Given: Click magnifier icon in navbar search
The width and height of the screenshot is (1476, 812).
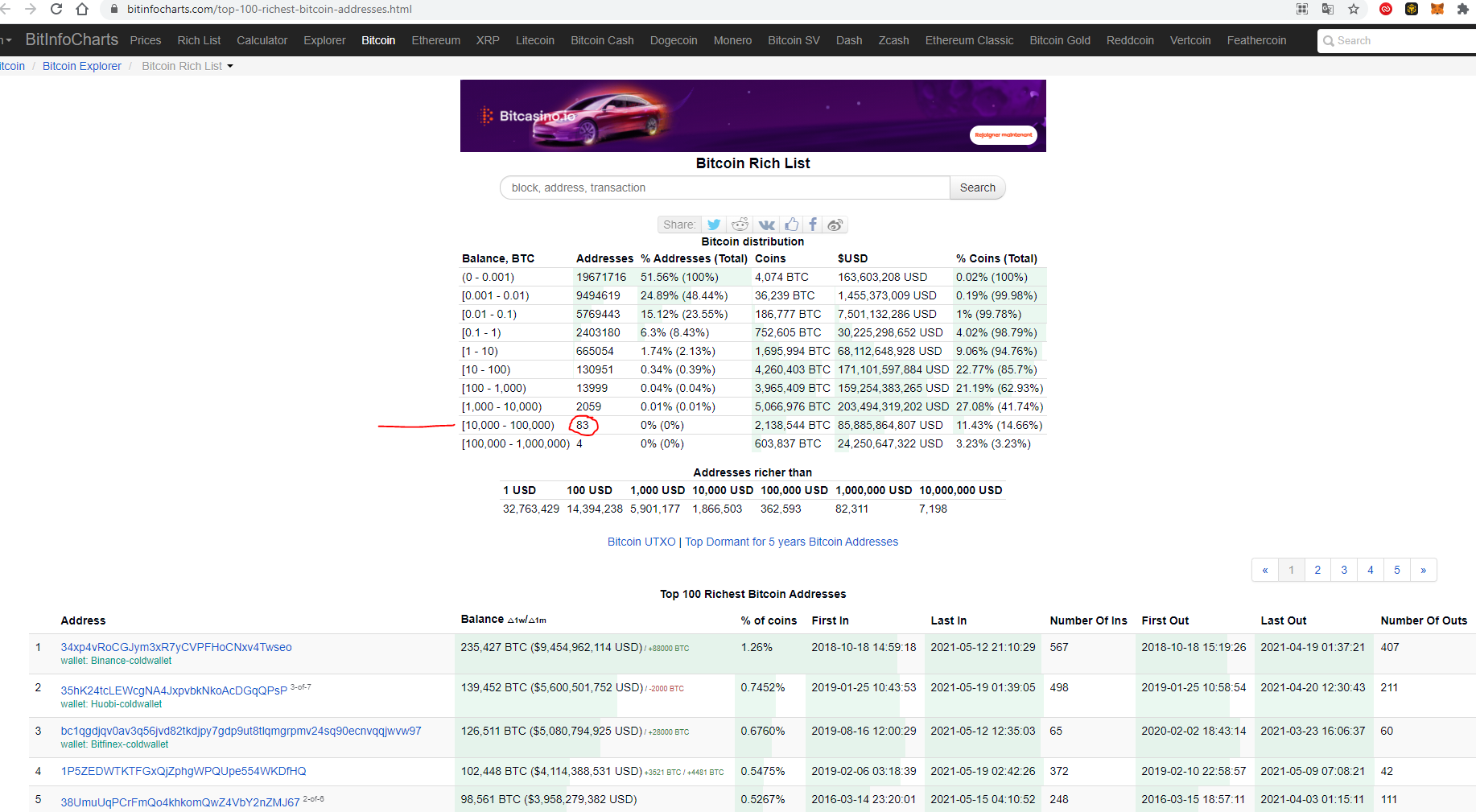Looking at the screenshot, I should [1329, 41].
